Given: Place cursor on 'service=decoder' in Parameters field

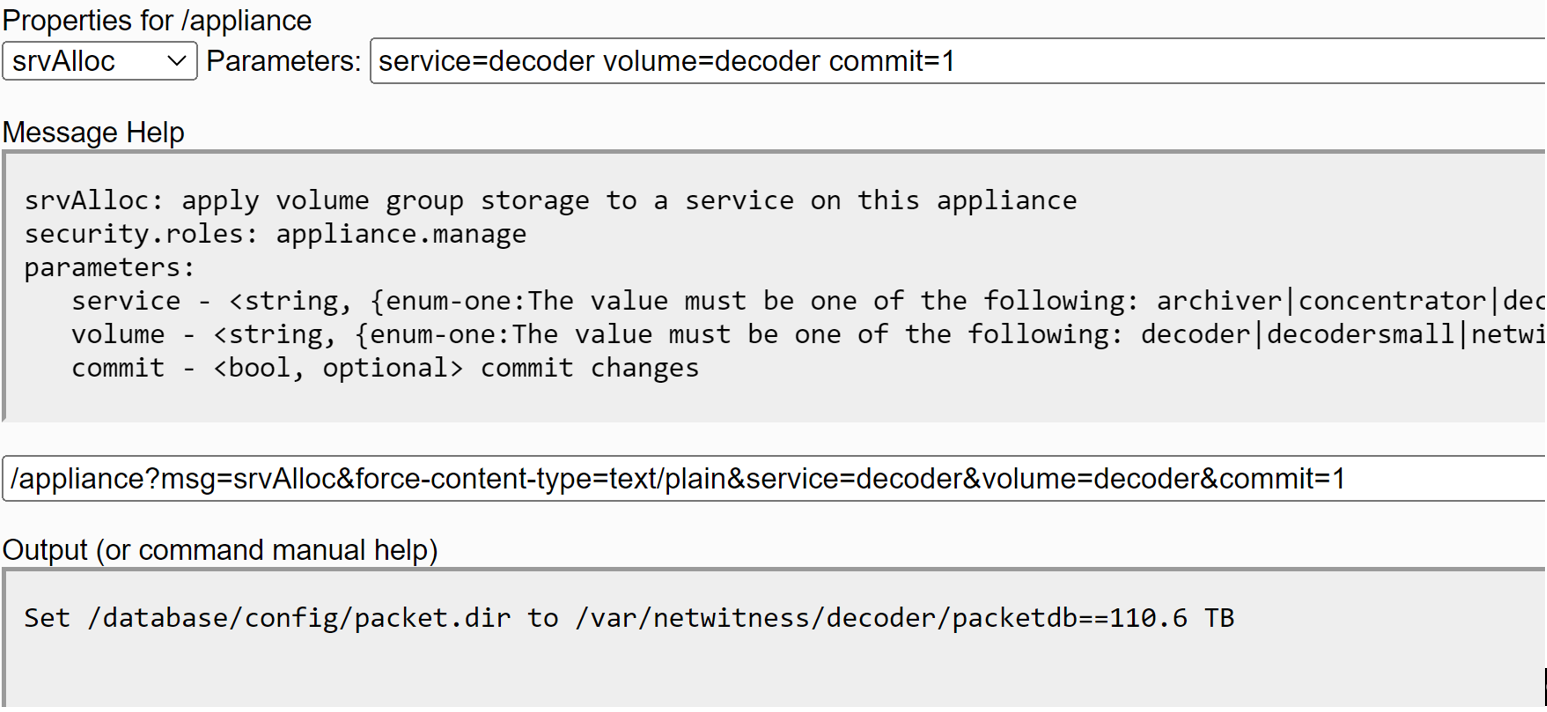Looking at the screenshot, I should point(487,62).
